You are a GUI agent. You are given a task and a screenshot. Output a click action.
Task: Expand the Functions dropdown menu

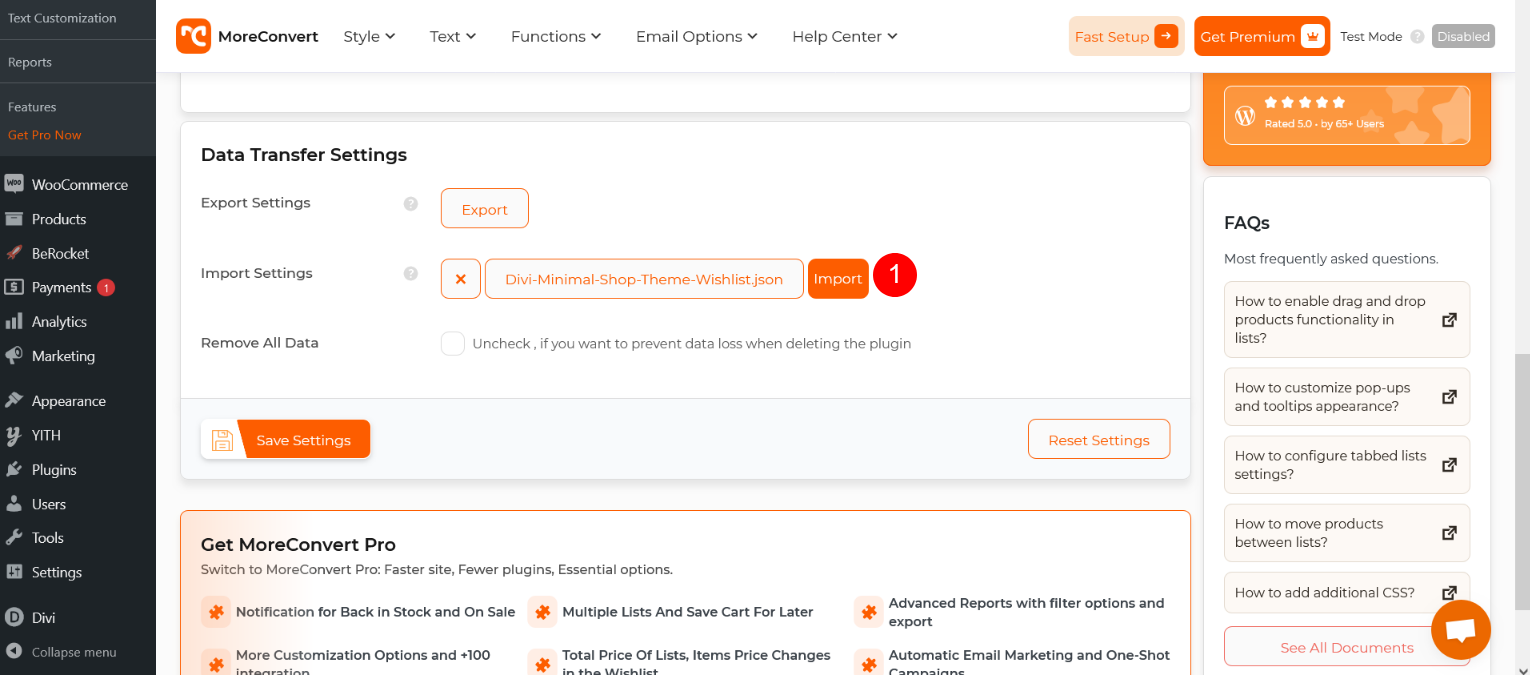pos(556,36)
